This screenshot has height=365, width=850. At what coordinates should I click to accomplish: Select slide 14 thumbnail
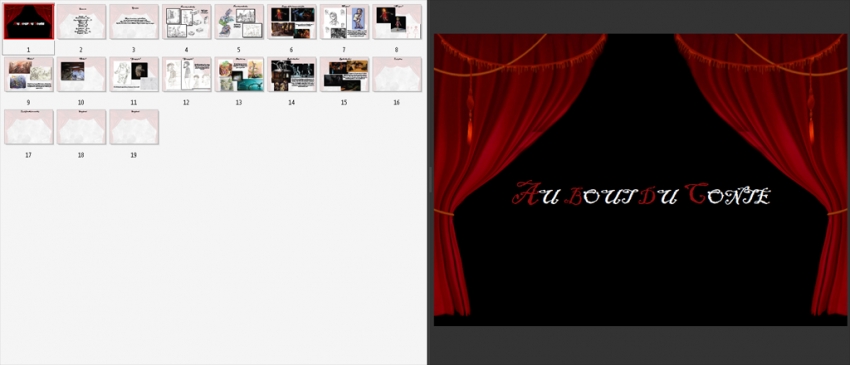click(292, 74)
